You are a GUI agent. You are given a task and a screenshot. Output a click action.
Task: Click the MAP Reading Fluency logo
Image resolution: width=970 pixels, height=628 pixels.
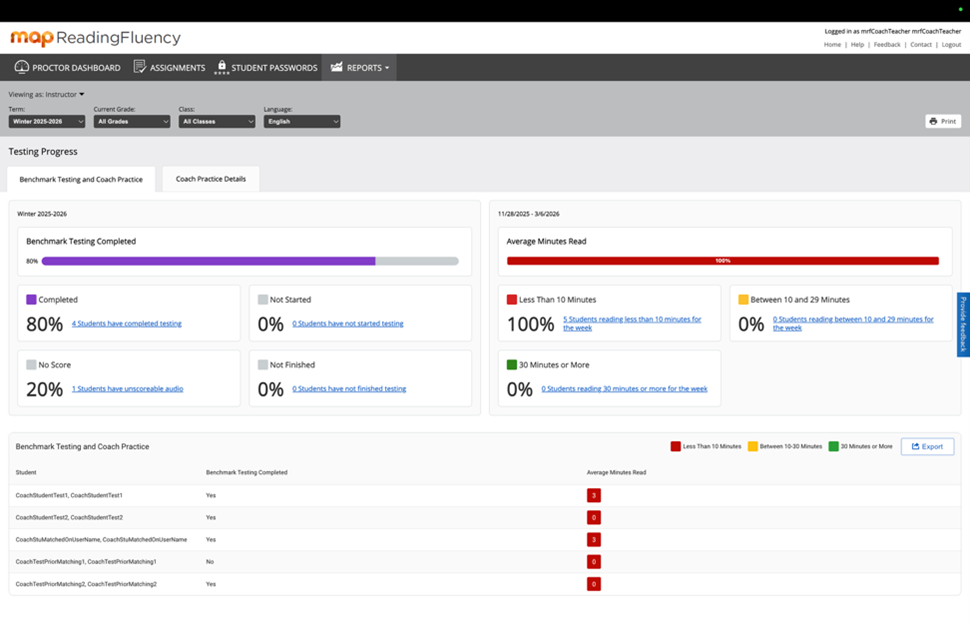[96, 38]
